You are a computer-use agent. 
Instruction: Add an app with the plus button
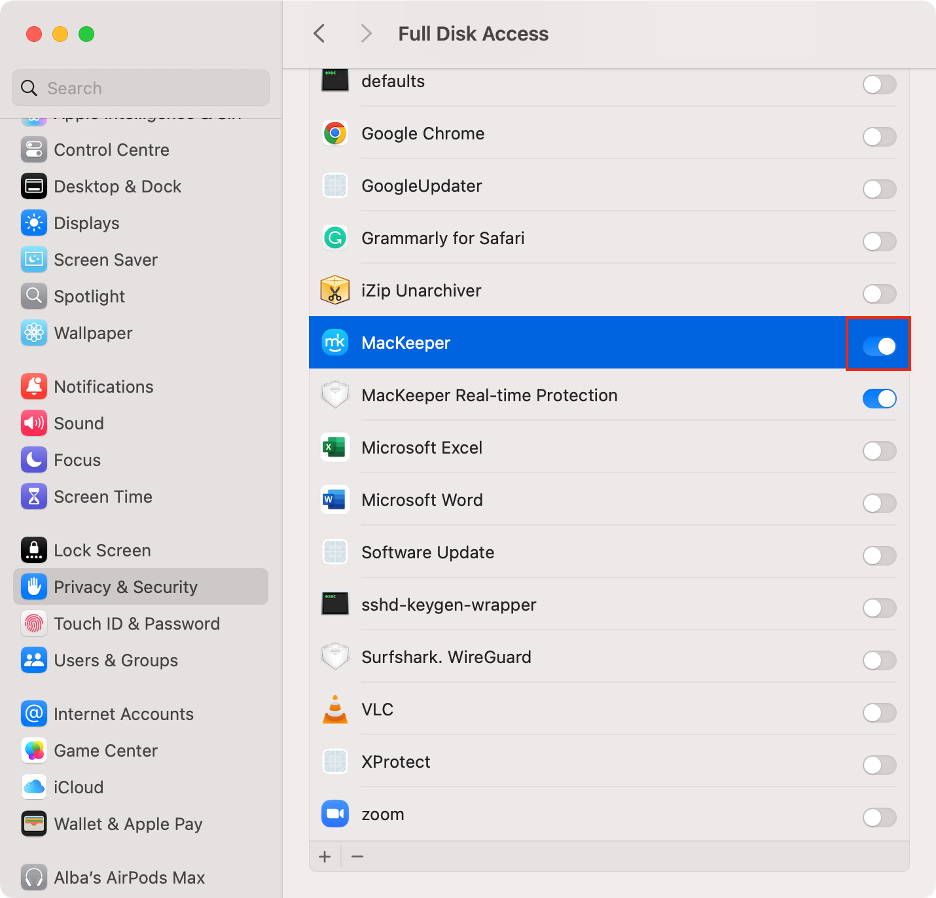click(x=324, y=856)
